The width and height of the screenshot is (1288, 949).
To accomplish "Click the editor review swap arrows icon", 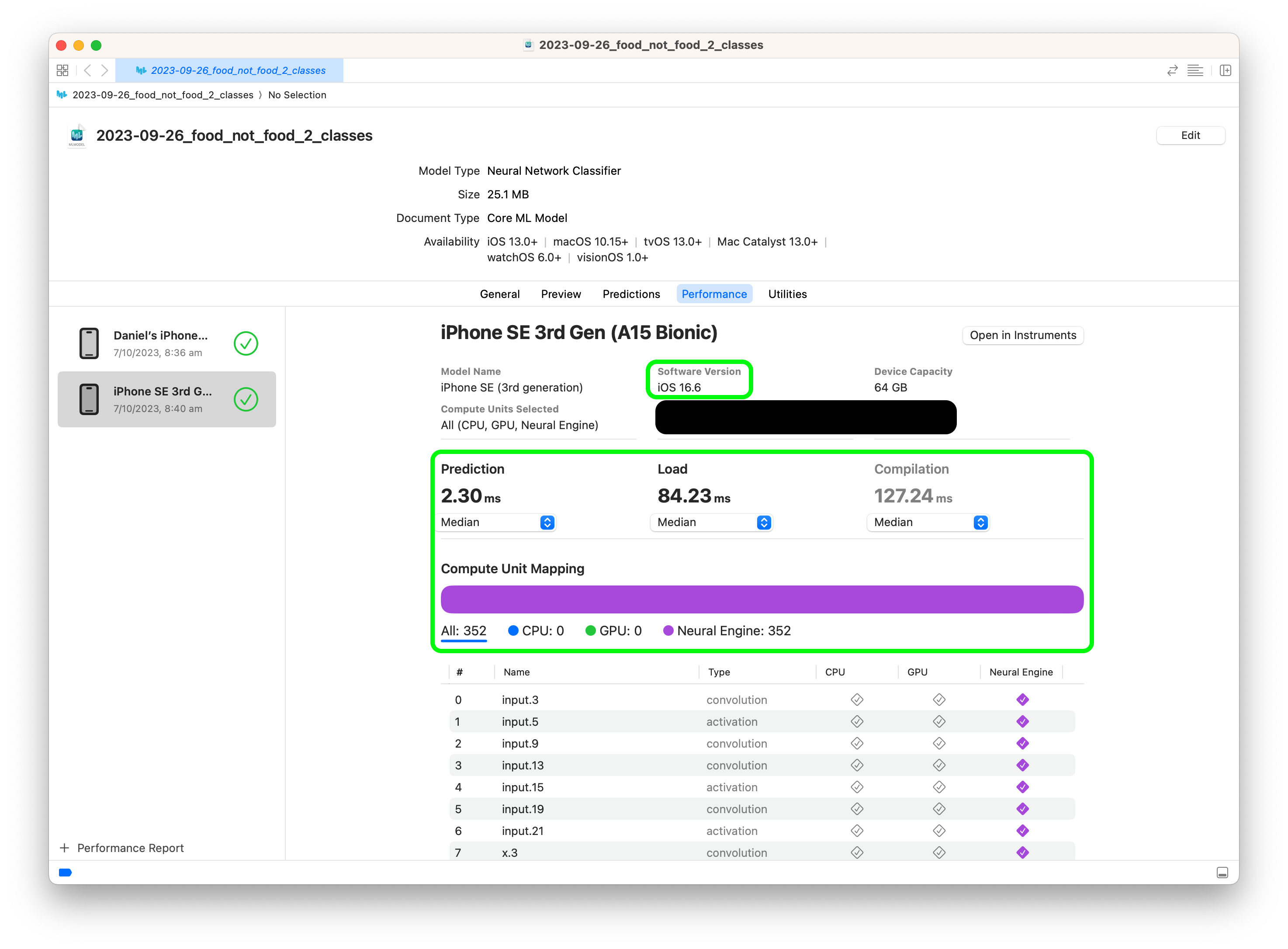I will click(x=1173, y=70).
